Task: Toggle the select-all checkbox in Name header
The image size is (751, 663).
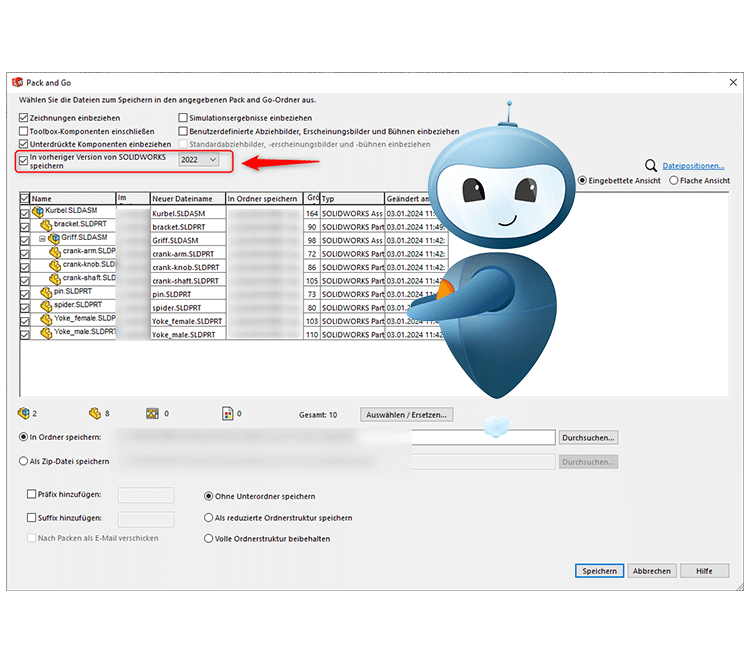Action: click(x=24, y=198)
